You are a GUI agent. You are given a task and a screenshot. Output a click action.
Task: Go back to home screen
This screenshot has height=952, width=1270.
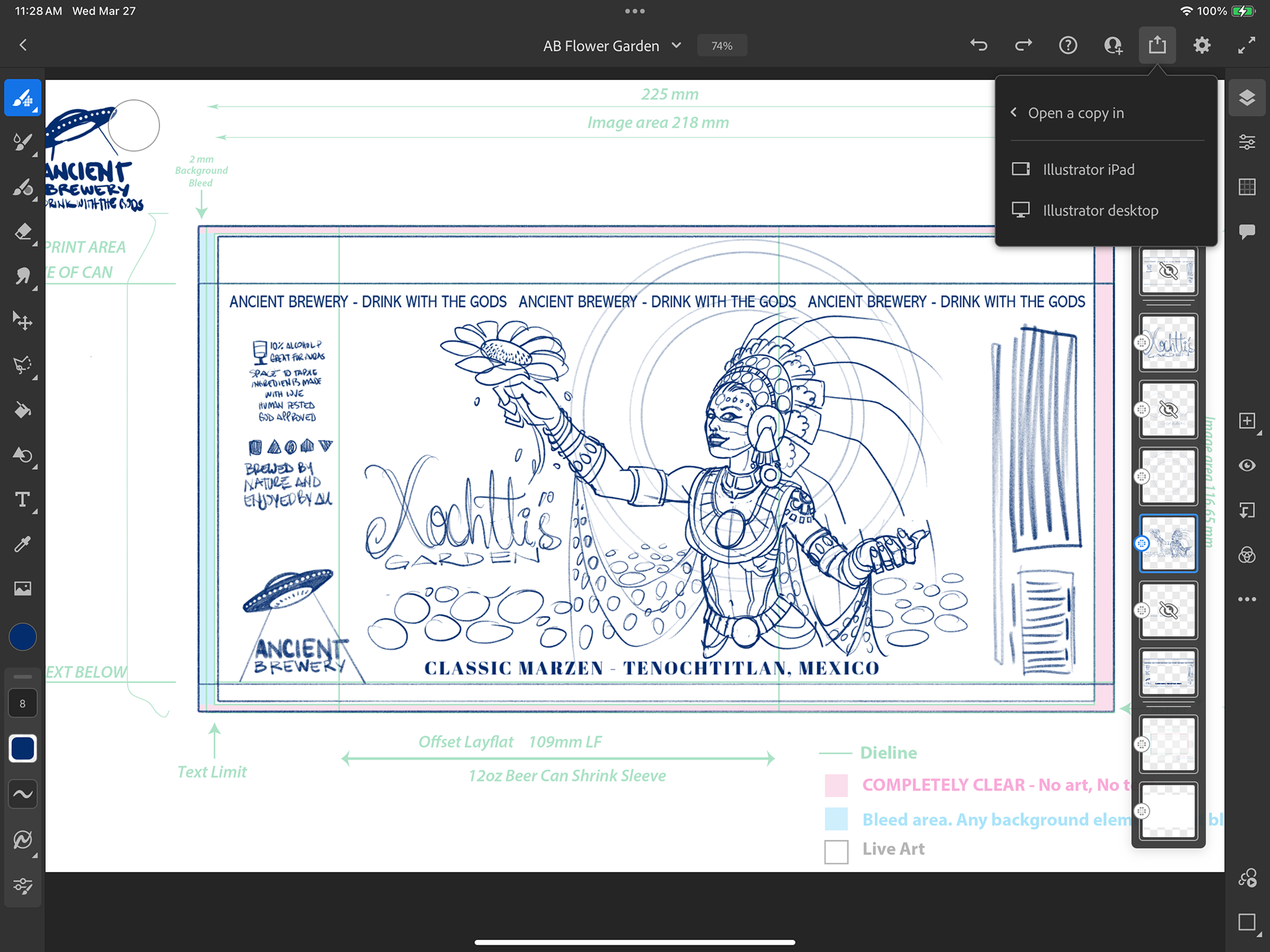click(x=23, y=45)
